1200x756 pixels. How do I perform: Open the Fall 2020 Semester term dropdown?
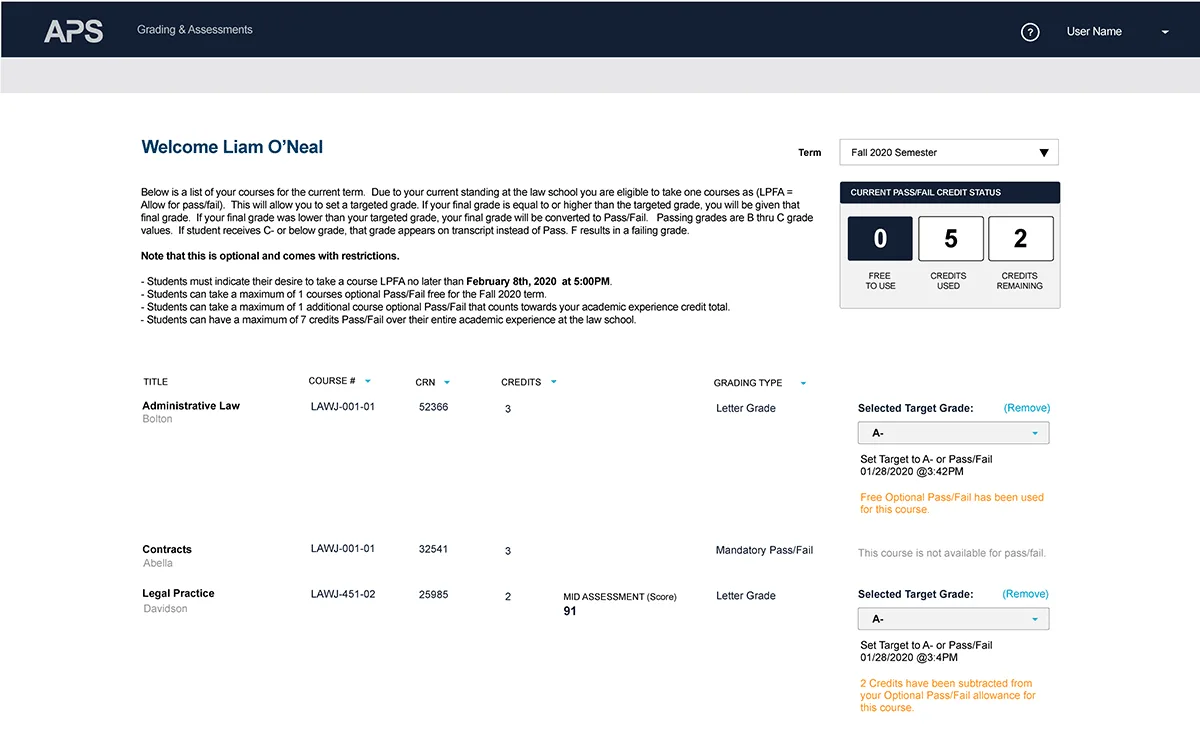(948, 153)
